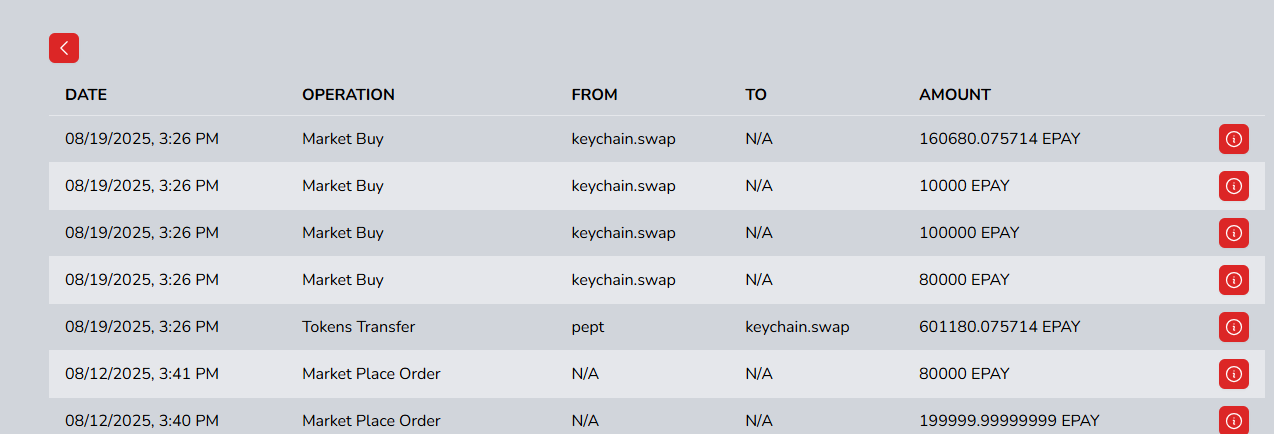Click the OPERATION column header

[348, 95]
